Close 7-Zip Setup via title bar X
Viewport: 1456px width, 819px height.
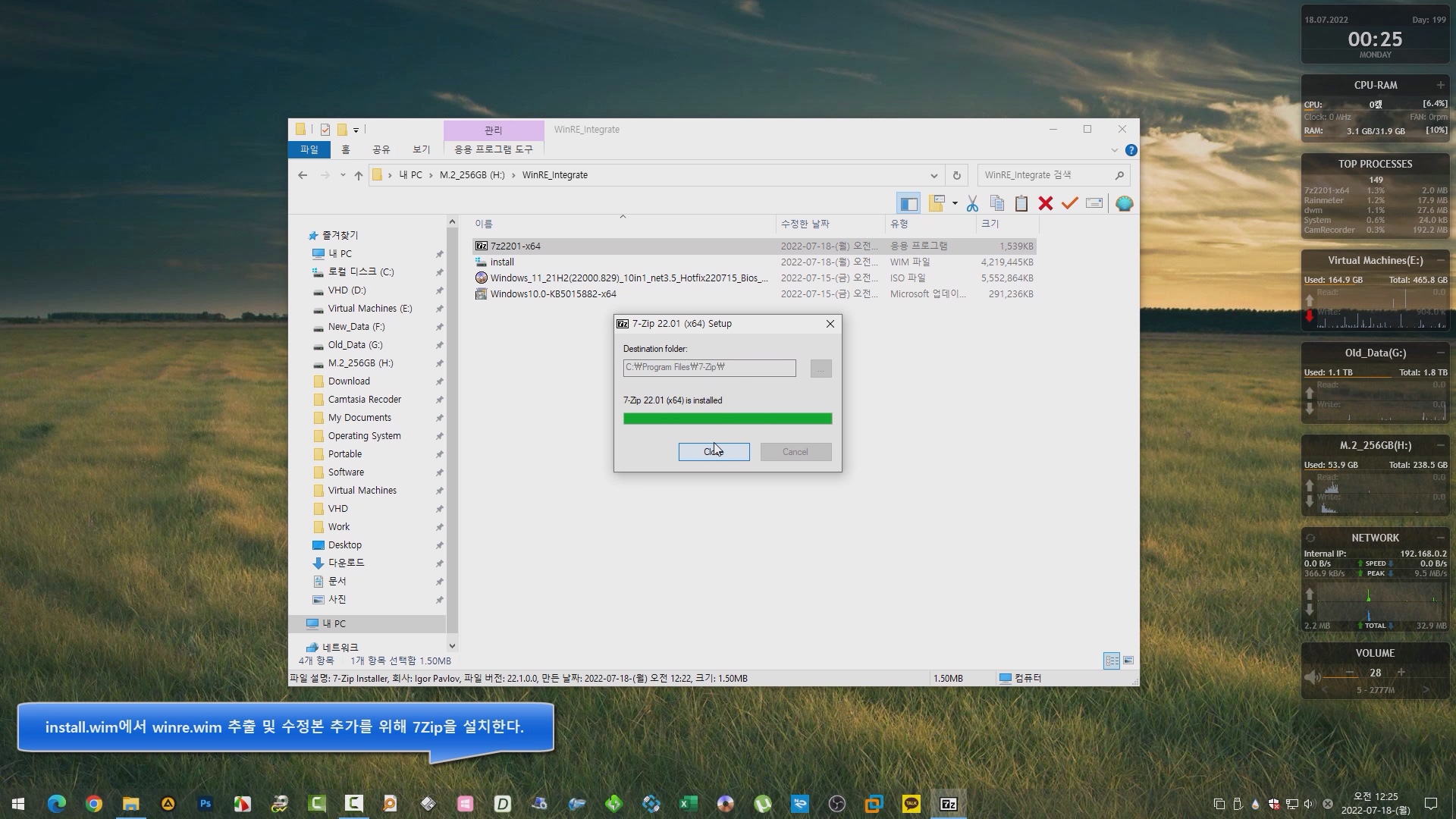[x=830, y=324]
